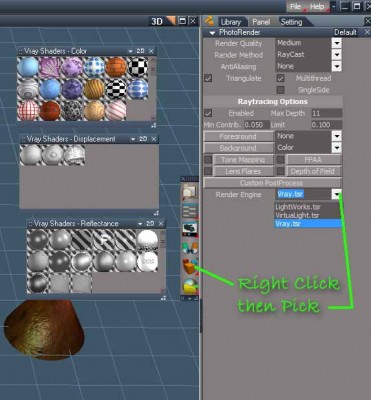371x400 pixels.
Task: Open dropdown arrow on Vray Shaders Color titlebar
Action: coord(130,51)
